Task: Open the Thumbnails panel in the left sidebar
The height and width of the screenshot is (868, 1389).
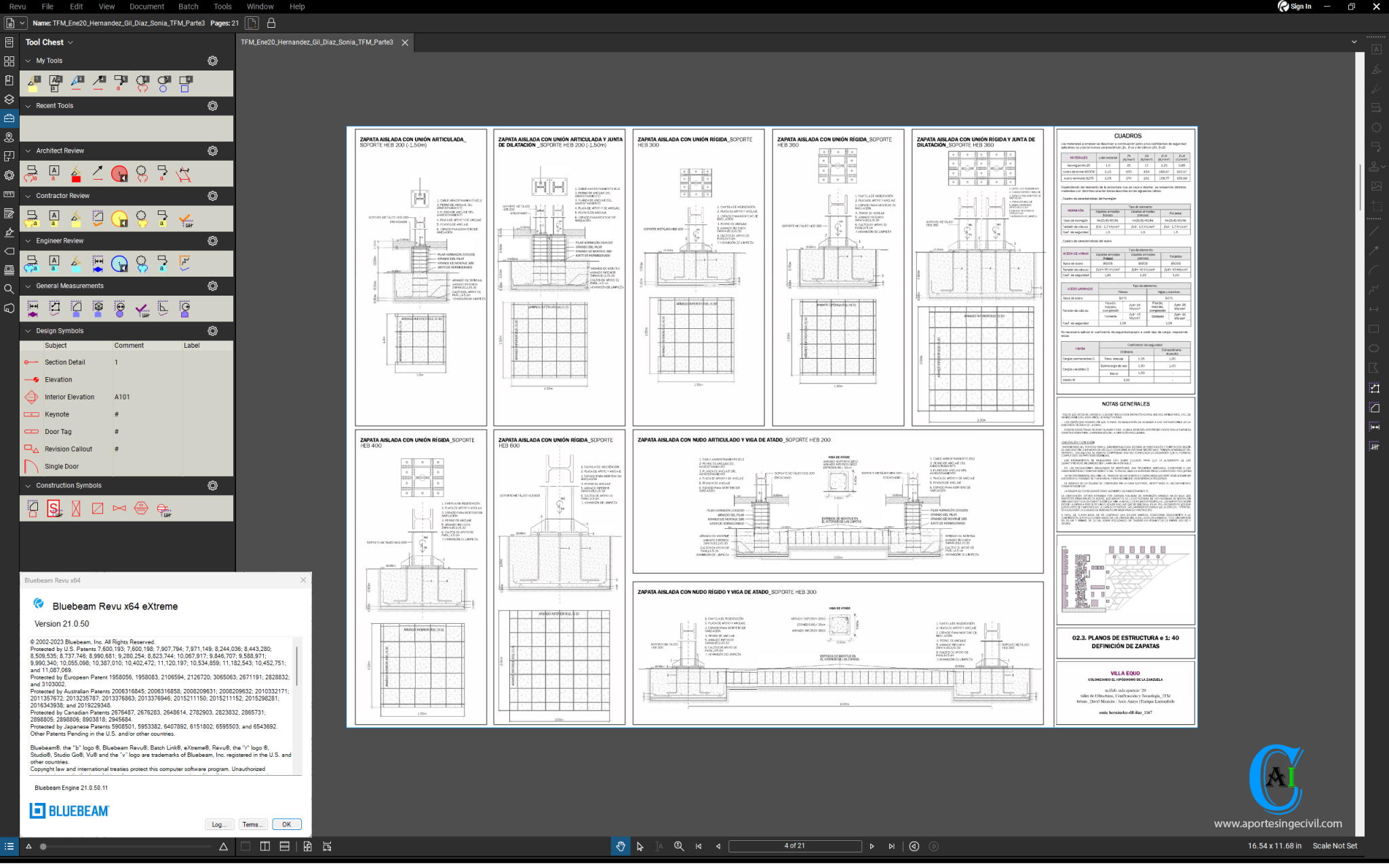Action: [x=9, y=61]
